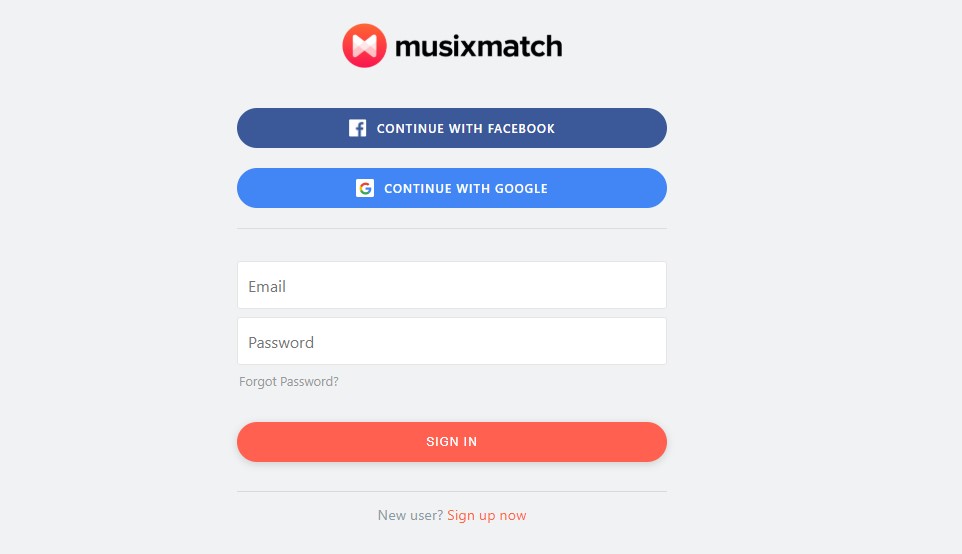
Task: Click the "CONTINUE WITH GOOGLE" label
Action: tap(466, 188)
